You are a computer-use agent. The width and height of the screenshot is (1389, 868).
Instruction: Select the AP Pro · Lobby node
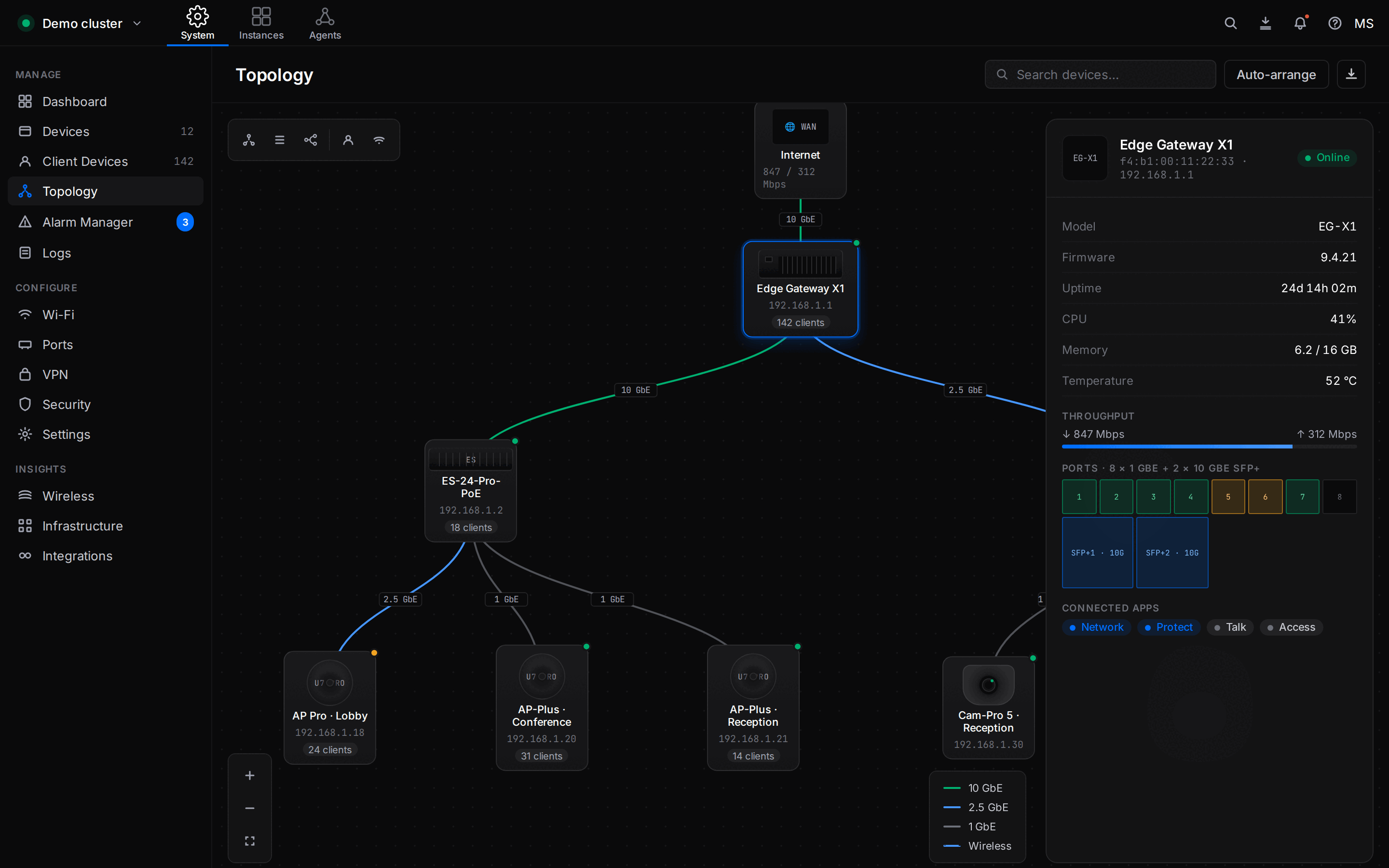click(x=330, y=708)
